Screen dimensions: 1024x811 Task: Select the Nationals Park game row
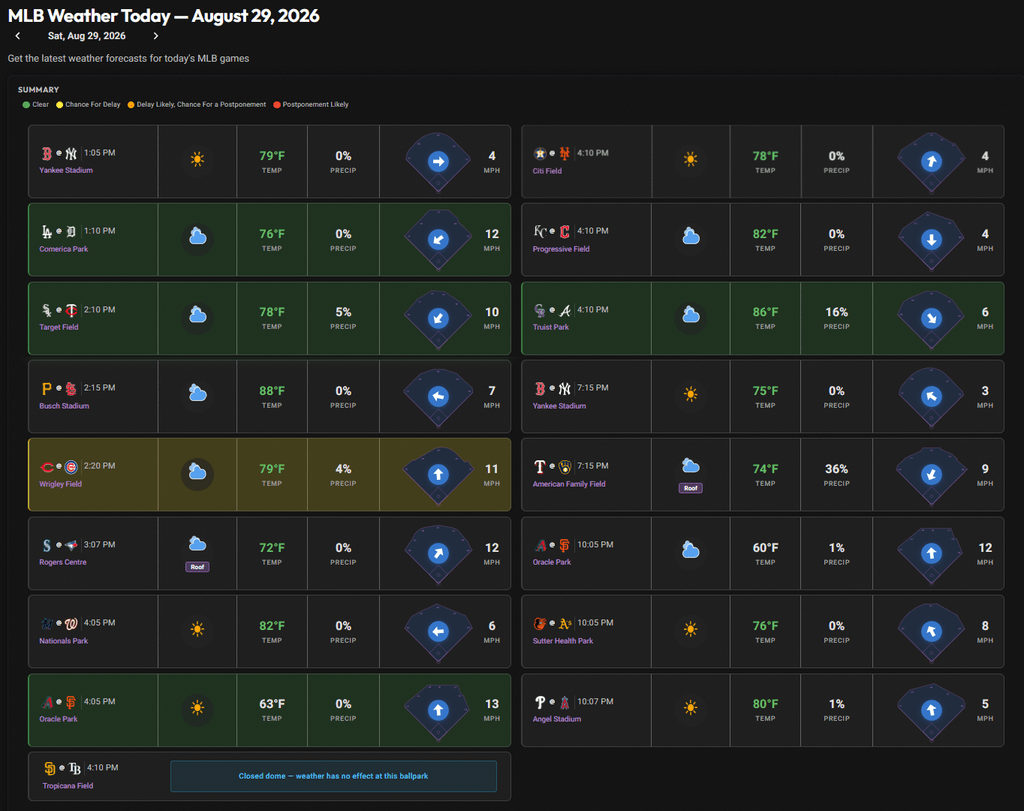(269, 631)
